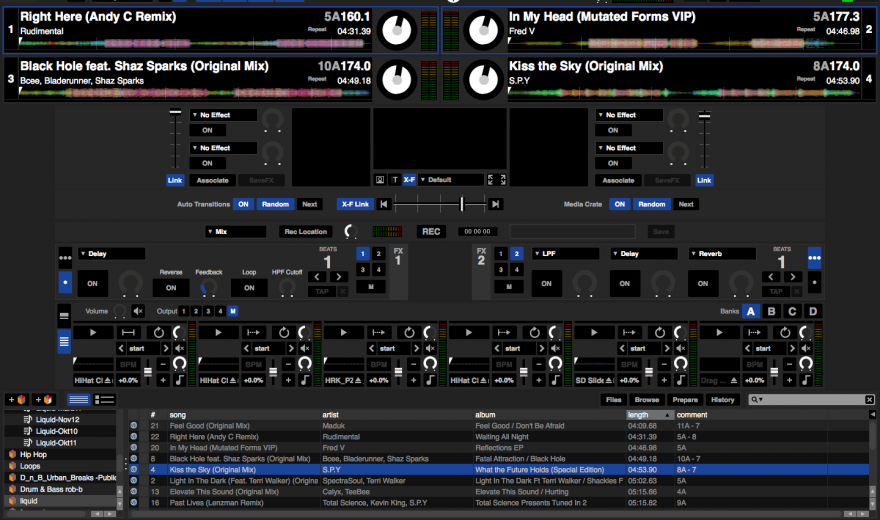Mute the sampler master volume

138,311
